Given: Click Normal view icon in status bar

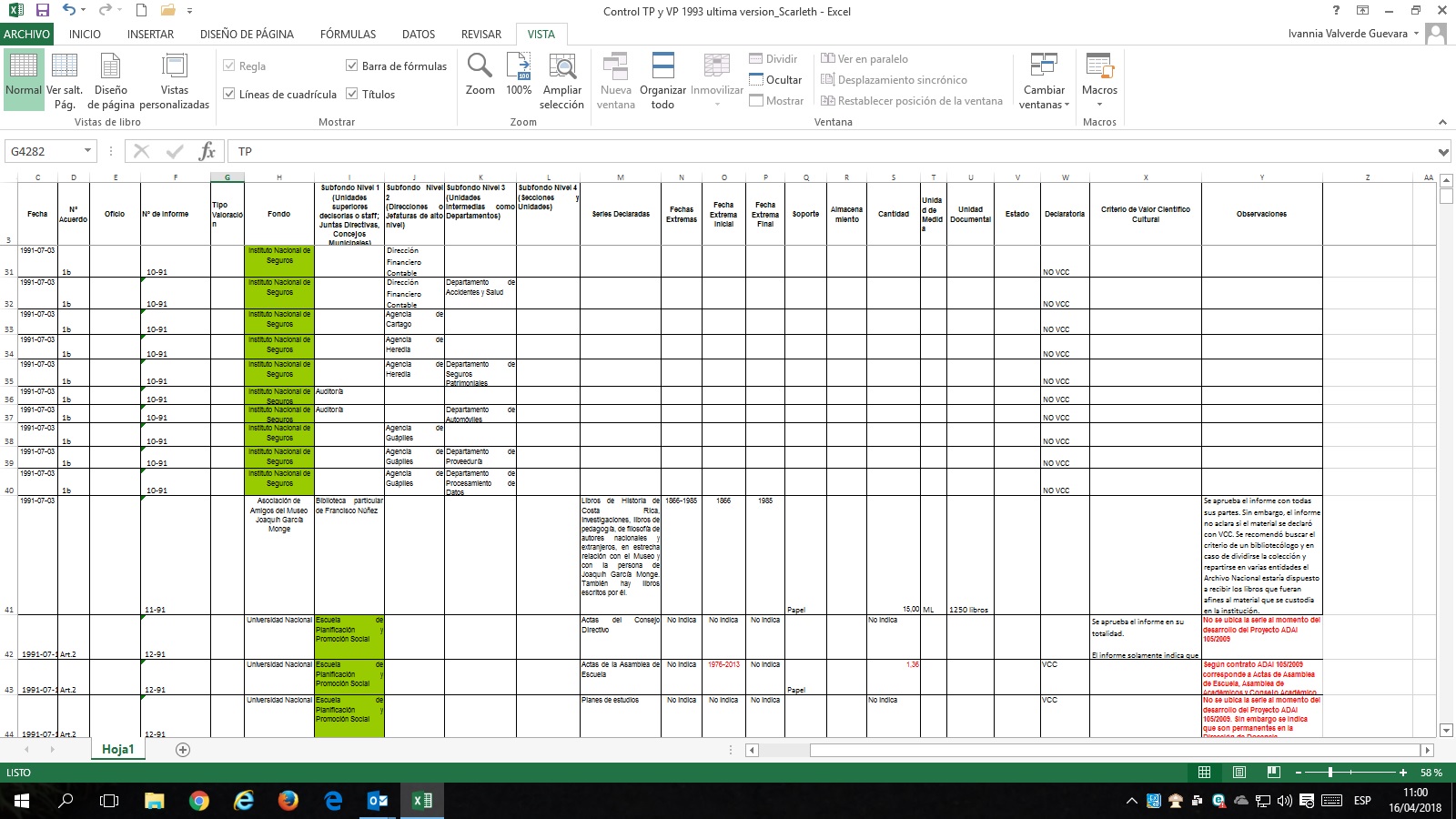Looking at the screenshot, I should point(1204,773).
